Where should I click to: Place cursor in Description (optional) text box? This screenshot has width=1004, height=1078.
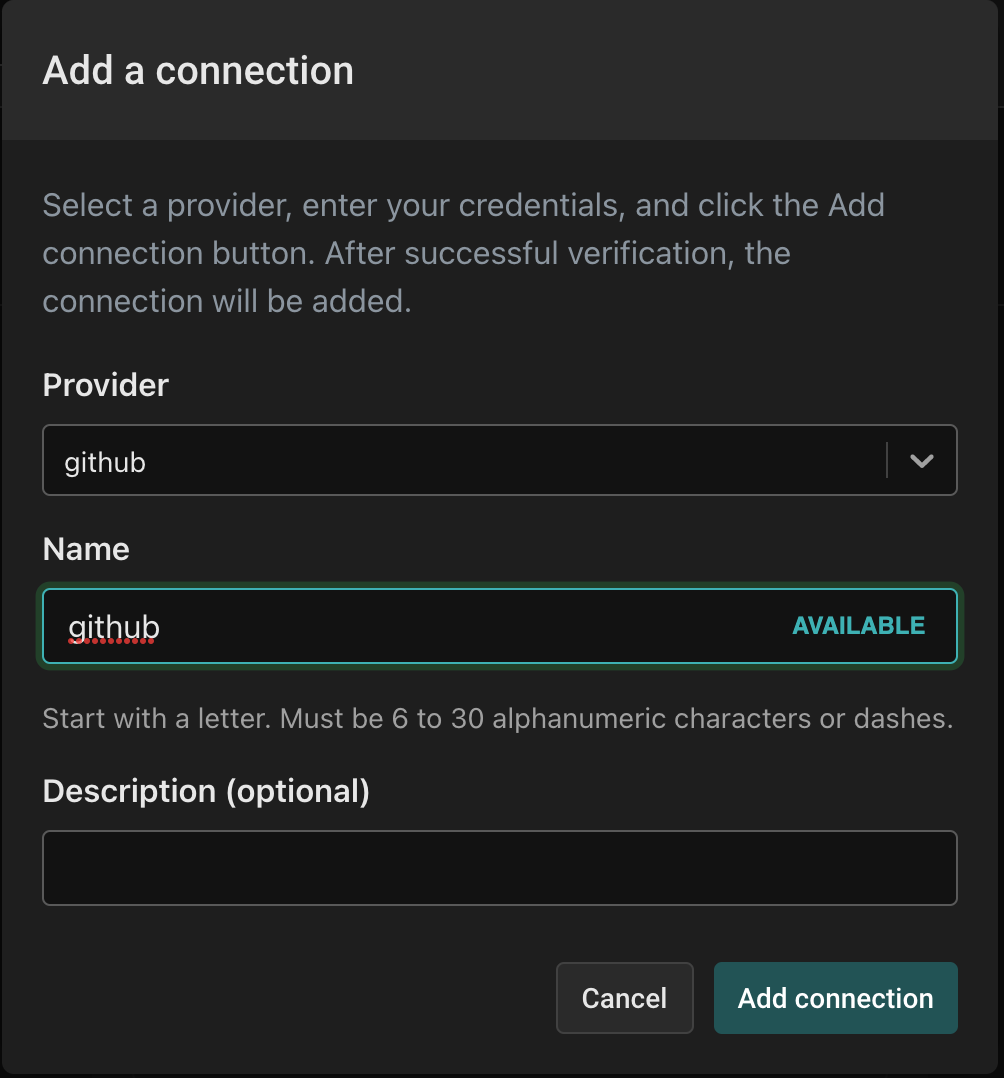(500, 868)
